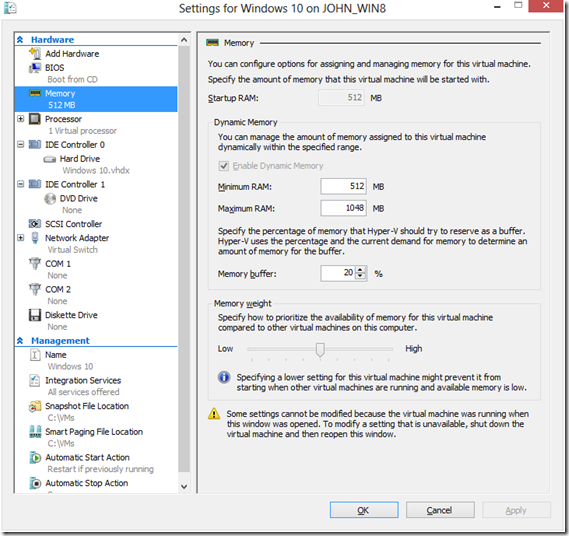Click the Memory icon in panel header

tap(212, 43)
